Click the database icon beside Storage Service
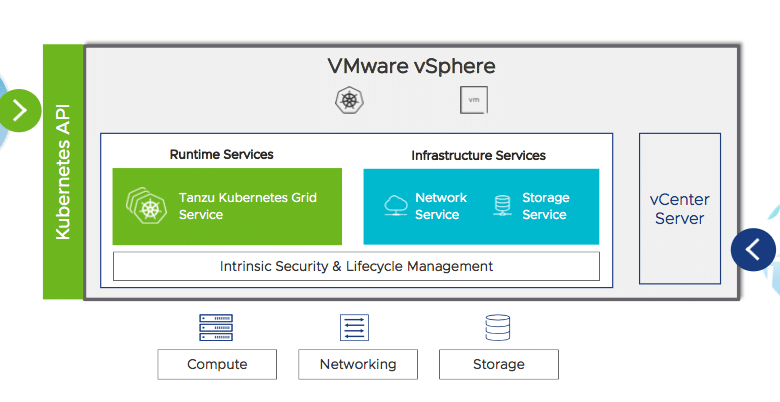 (x=502, y=205)
